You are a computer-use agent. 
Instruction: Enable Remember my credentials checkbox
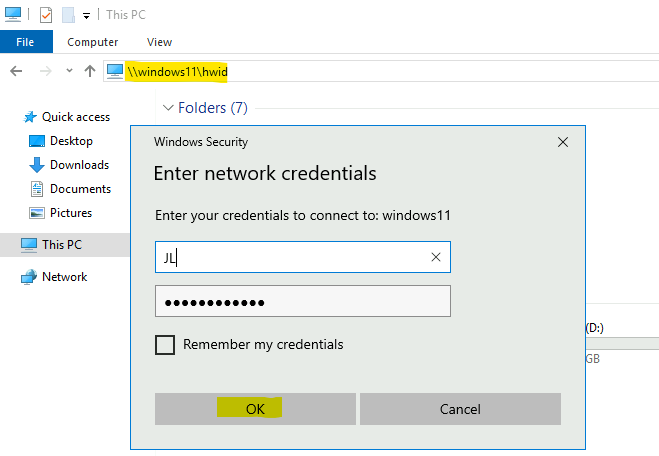[x=165, y=345]
